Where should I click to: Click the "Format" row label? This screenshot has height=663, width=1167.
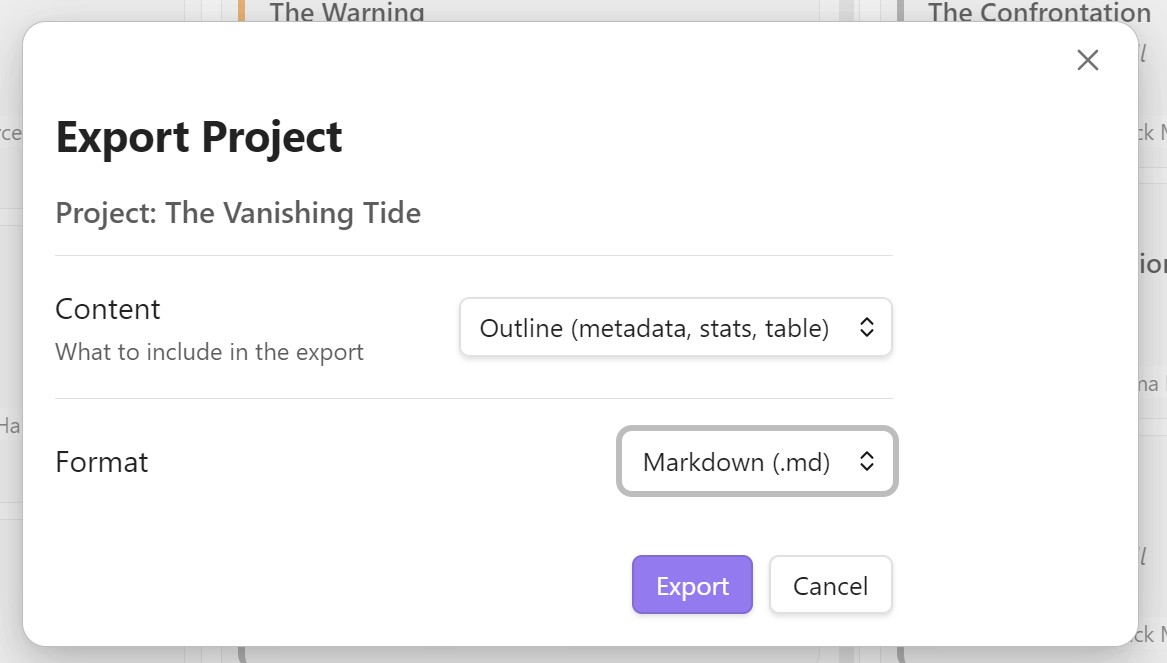click(102, 462)
